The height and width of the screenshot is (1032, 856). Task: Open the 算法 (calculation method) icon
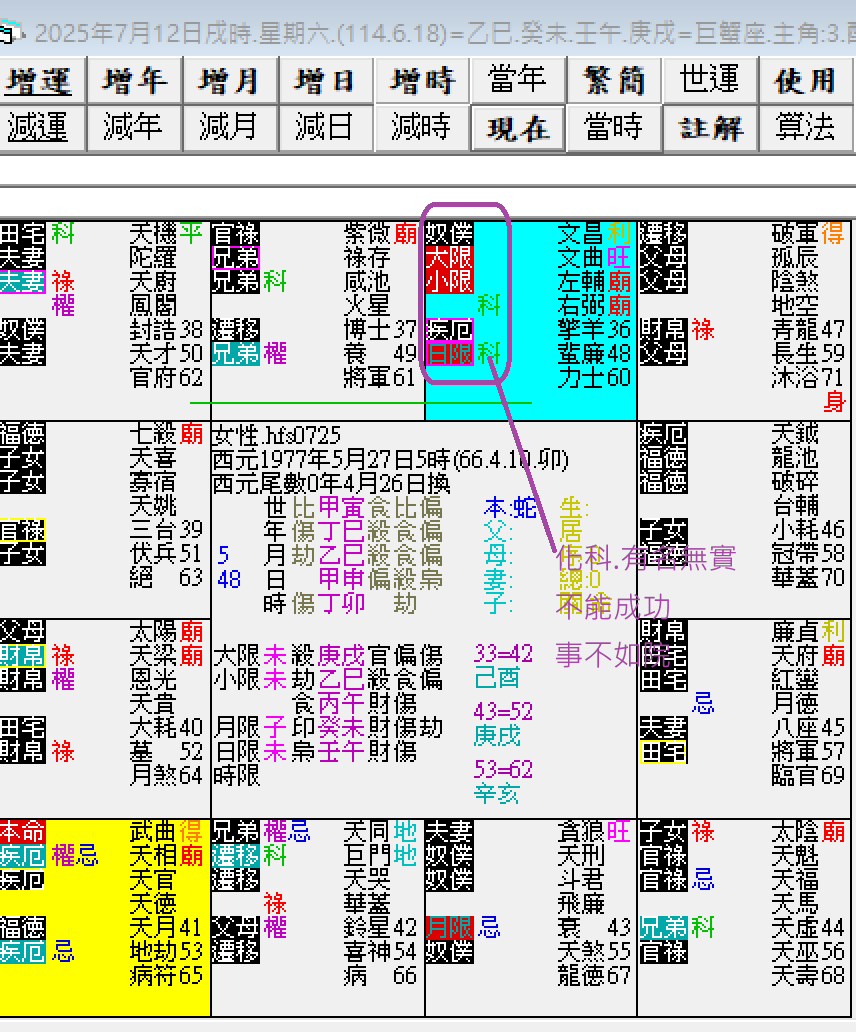click(806, 128)
